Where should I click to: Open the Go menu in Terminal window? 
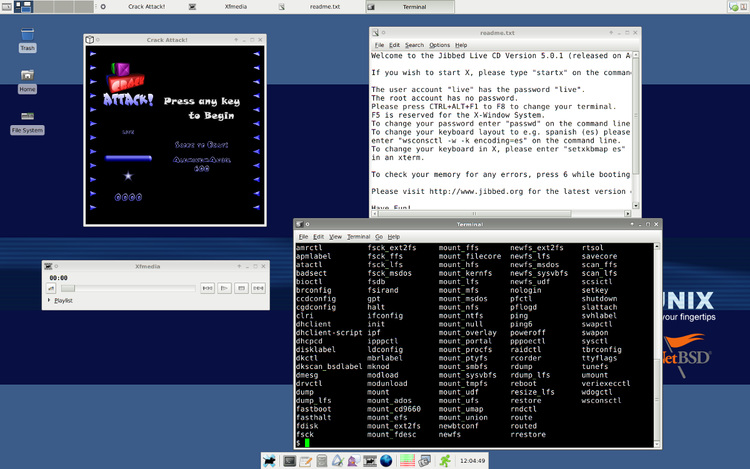click(x=379, y=237)
